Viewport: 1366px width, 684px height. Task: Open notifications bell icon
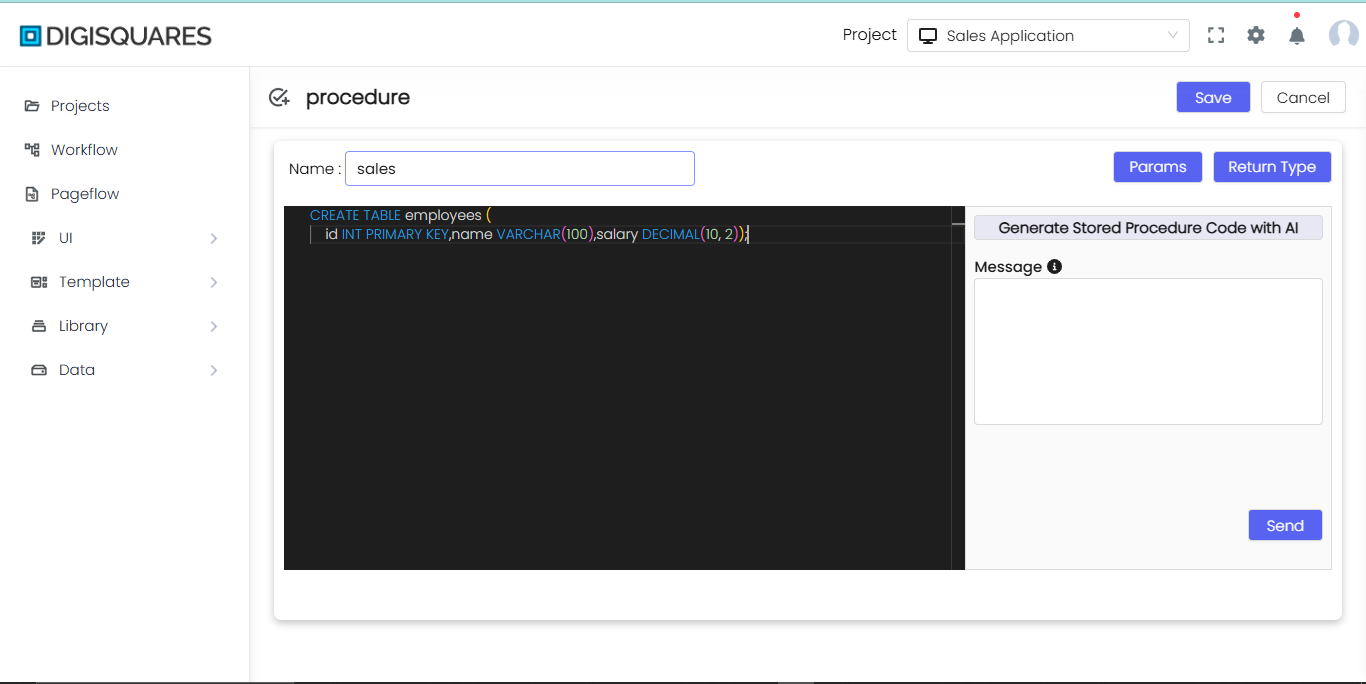1297,35
